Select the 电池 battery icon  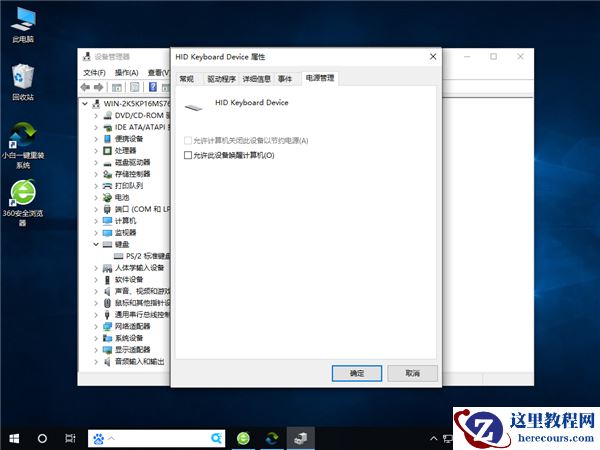[x=108, y=197]
